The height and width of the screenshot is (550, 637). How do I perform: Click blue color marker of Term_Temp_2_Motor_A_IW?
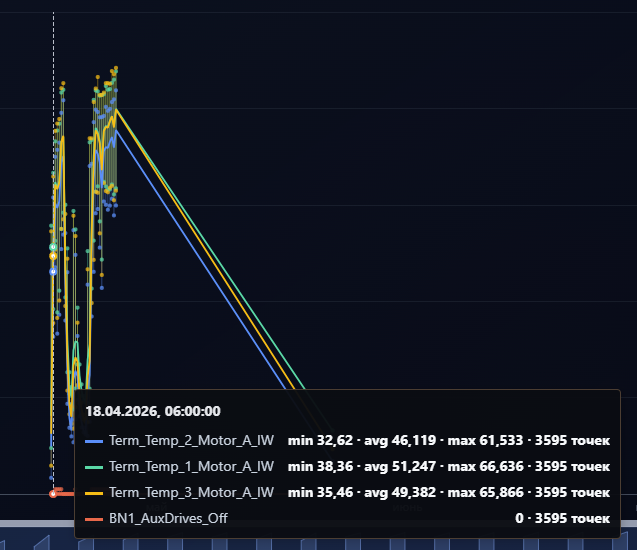click(94, 441)
